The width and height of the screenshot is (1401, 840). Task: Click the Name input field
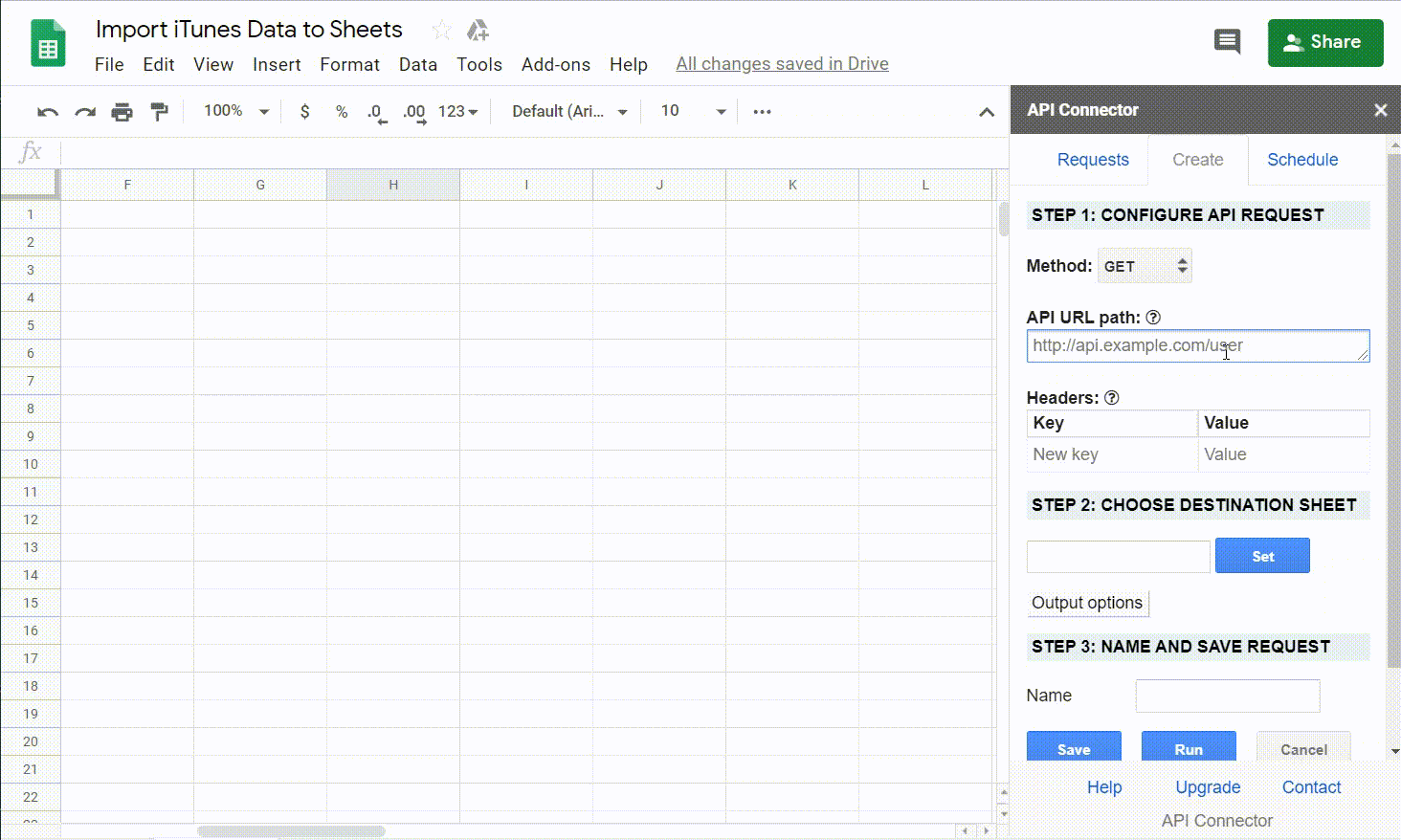[x=1227, y=696]
